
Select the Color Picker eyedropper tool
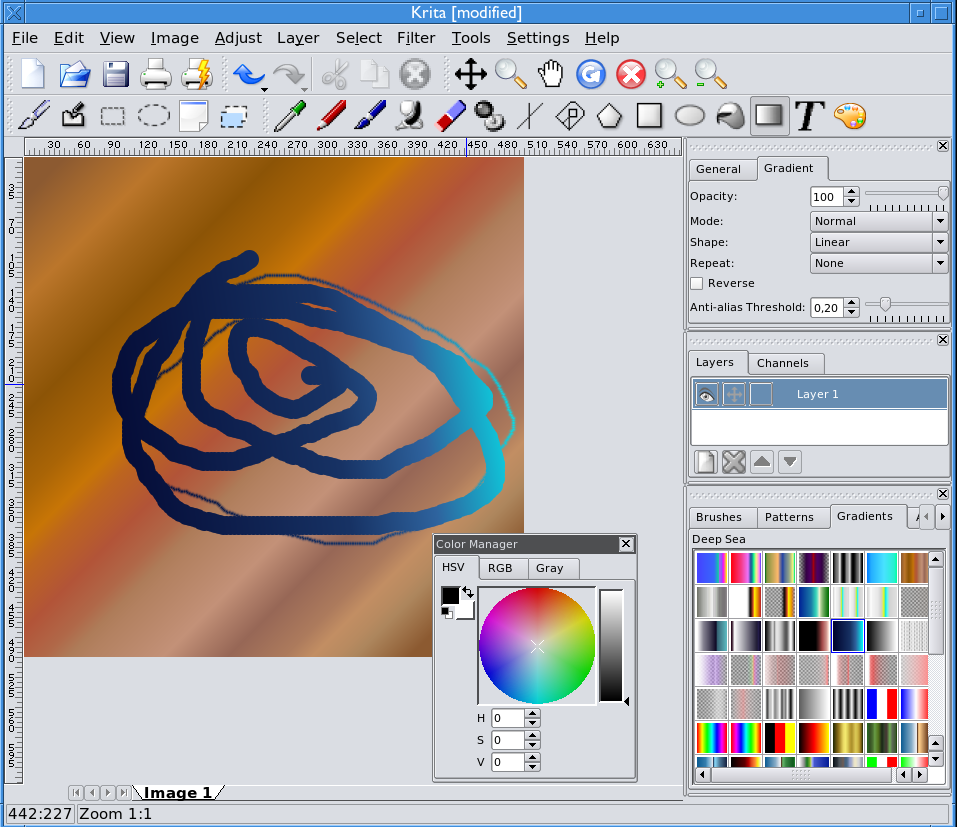[290, 115]
